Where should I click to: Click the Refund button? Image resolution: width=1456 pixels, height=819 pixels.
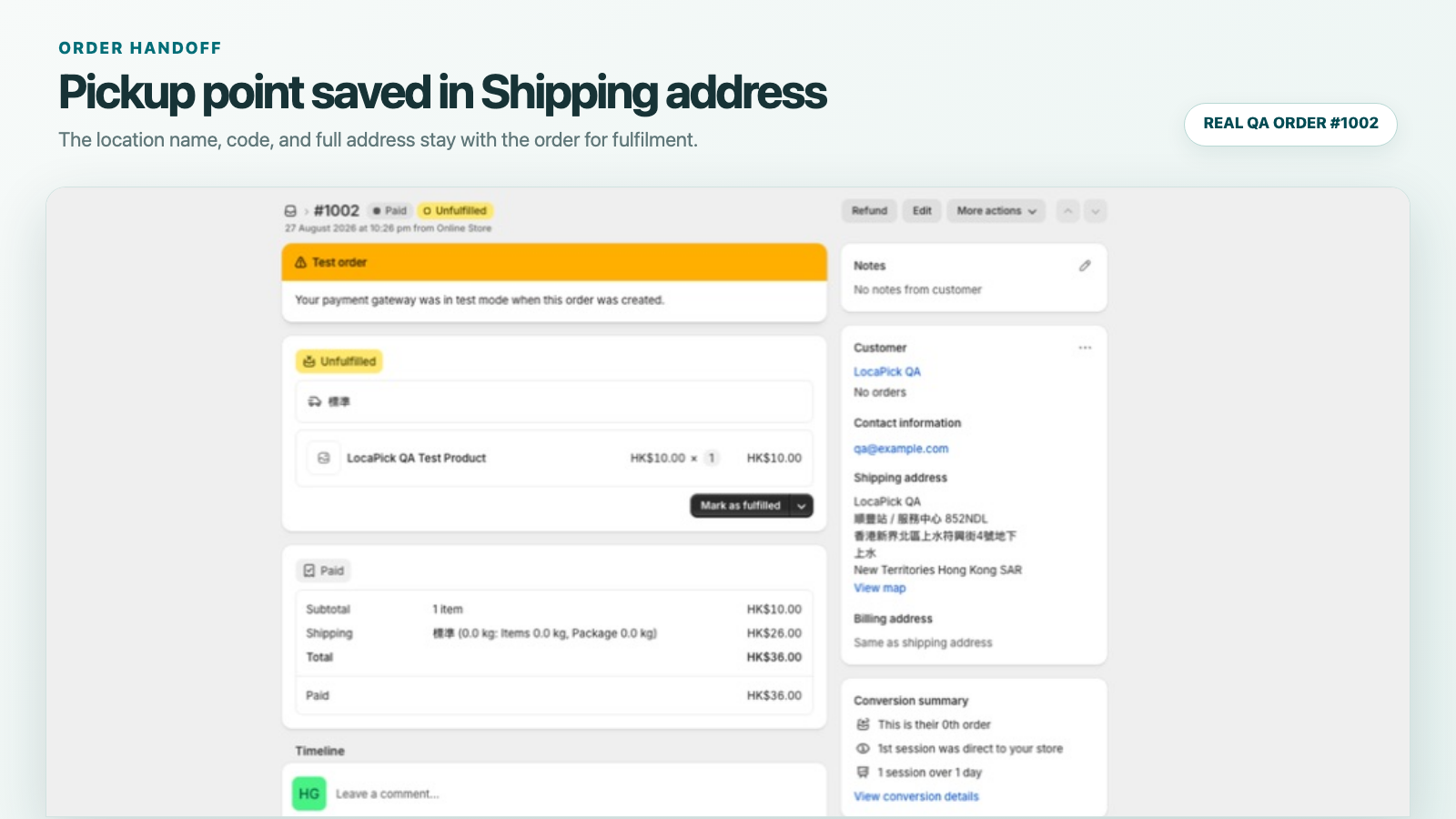pyautogui.click(x=870, y=211)
